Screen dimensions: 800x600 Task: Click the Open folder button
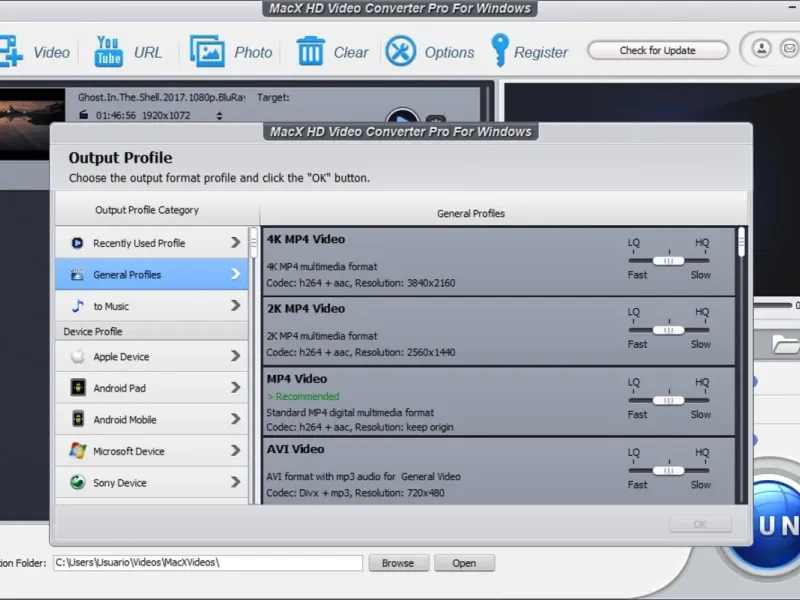point(464,563)
